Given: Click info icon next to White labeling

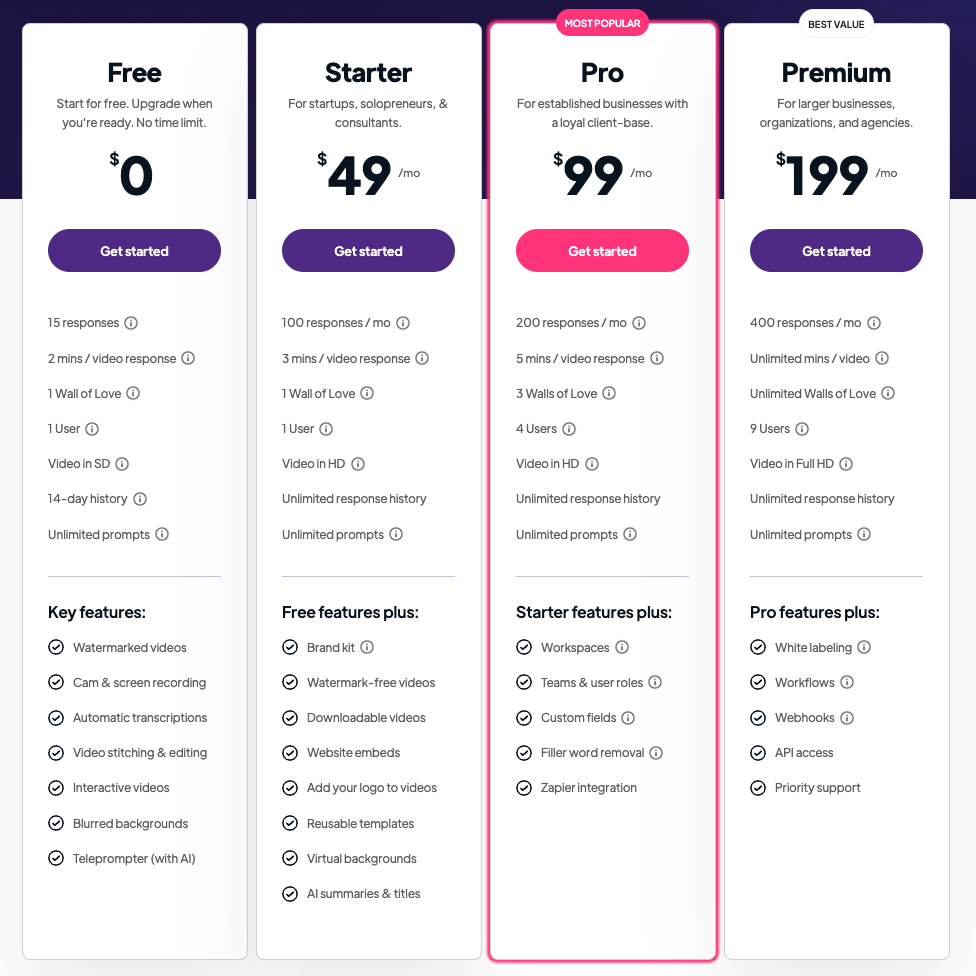Looking at the screenshot, I should pyautogui.click(x=864, y=648).
